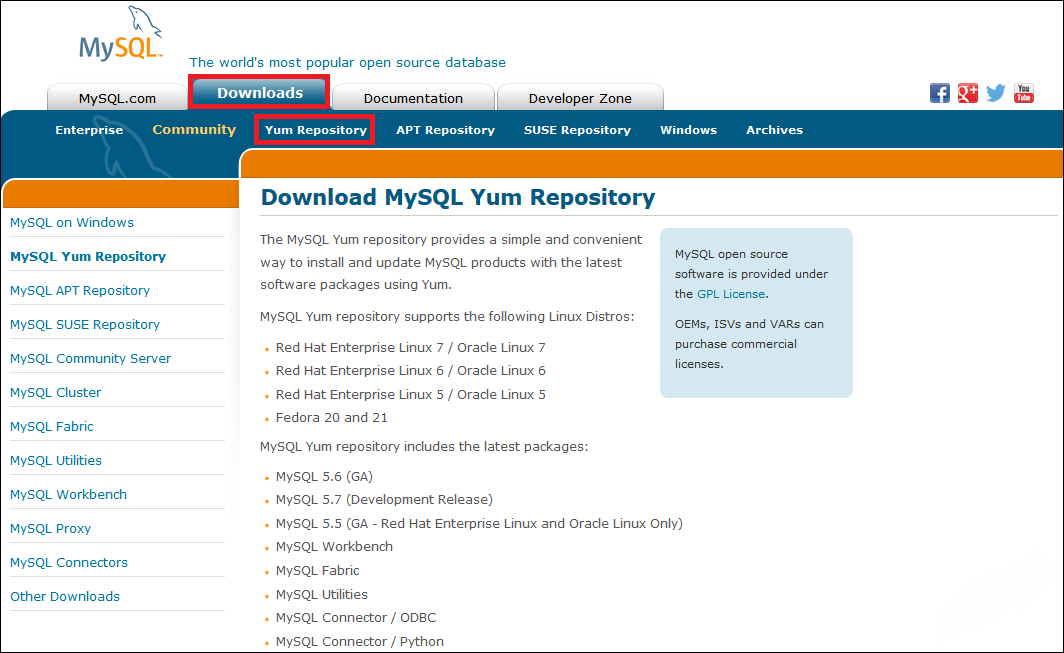1064x653 pixels.
Task: Open the Facebook social icon
Action: pyautogui.click(x=939, y=93)
